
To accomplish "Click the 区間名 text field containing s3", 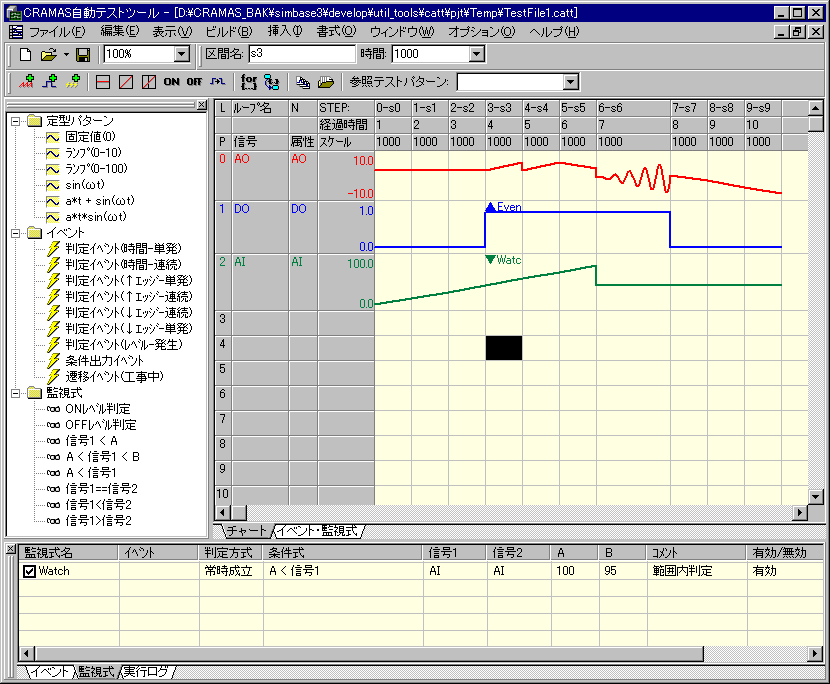I will [301, 54].
